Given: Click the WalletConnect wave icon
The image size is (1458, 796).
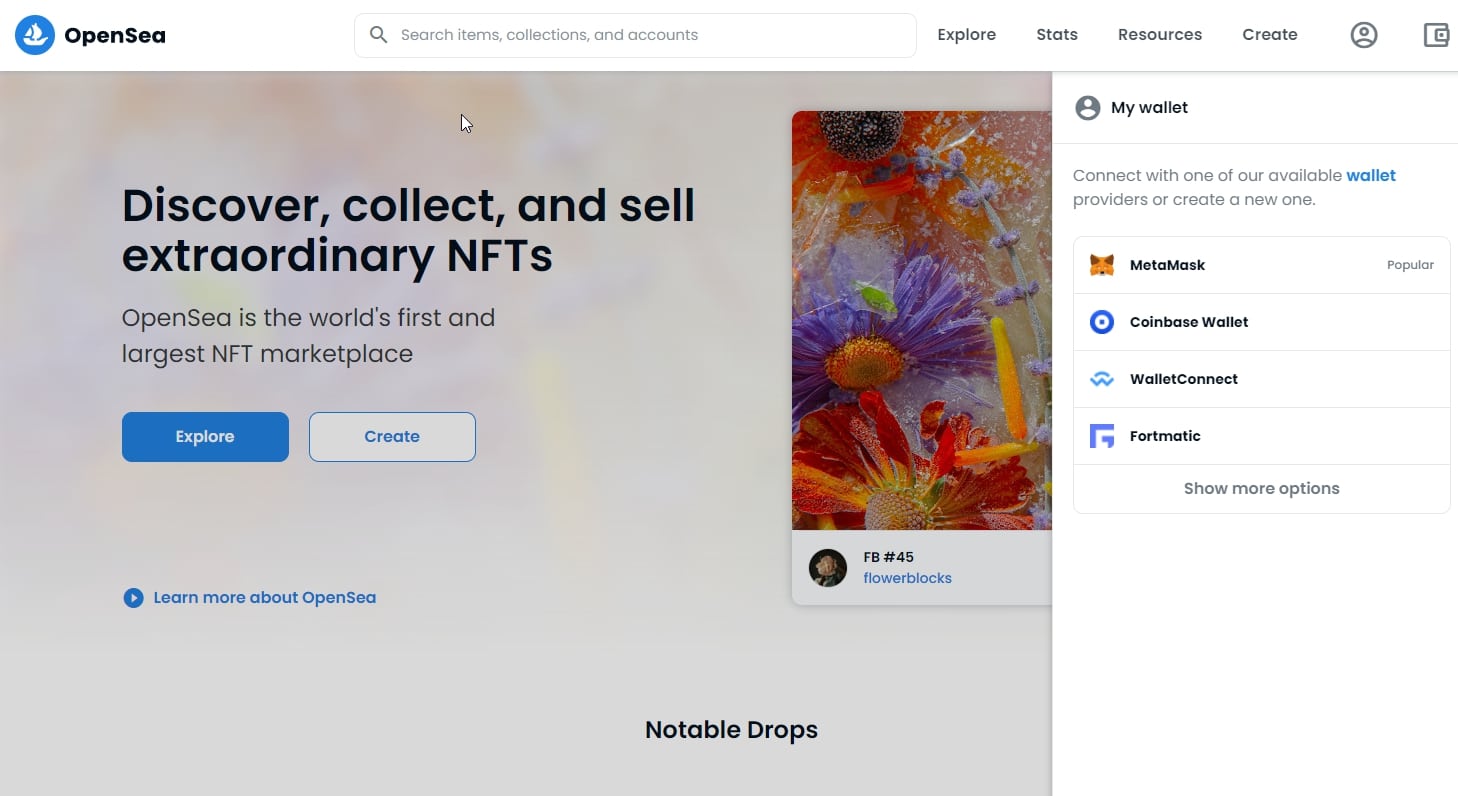Looking at the screenshot, I should tap(1102, 379).
